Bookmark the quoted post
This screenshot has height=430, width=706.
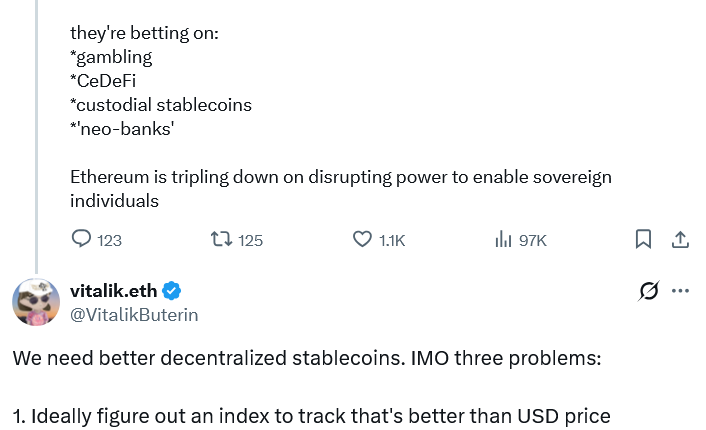(x=644, y=240)
